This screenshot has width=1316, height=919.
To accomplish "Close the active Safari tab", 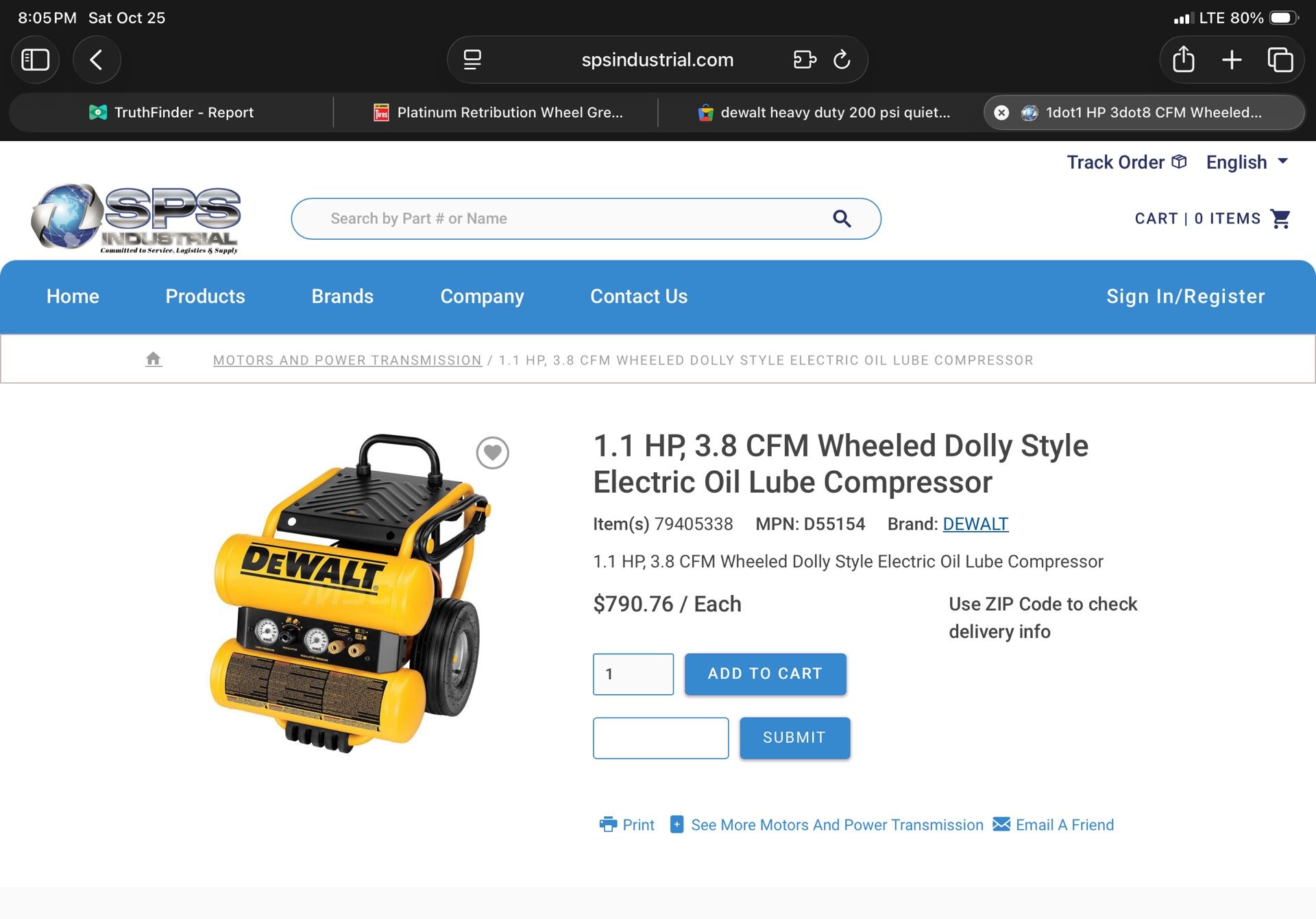I will [1001, 112].
